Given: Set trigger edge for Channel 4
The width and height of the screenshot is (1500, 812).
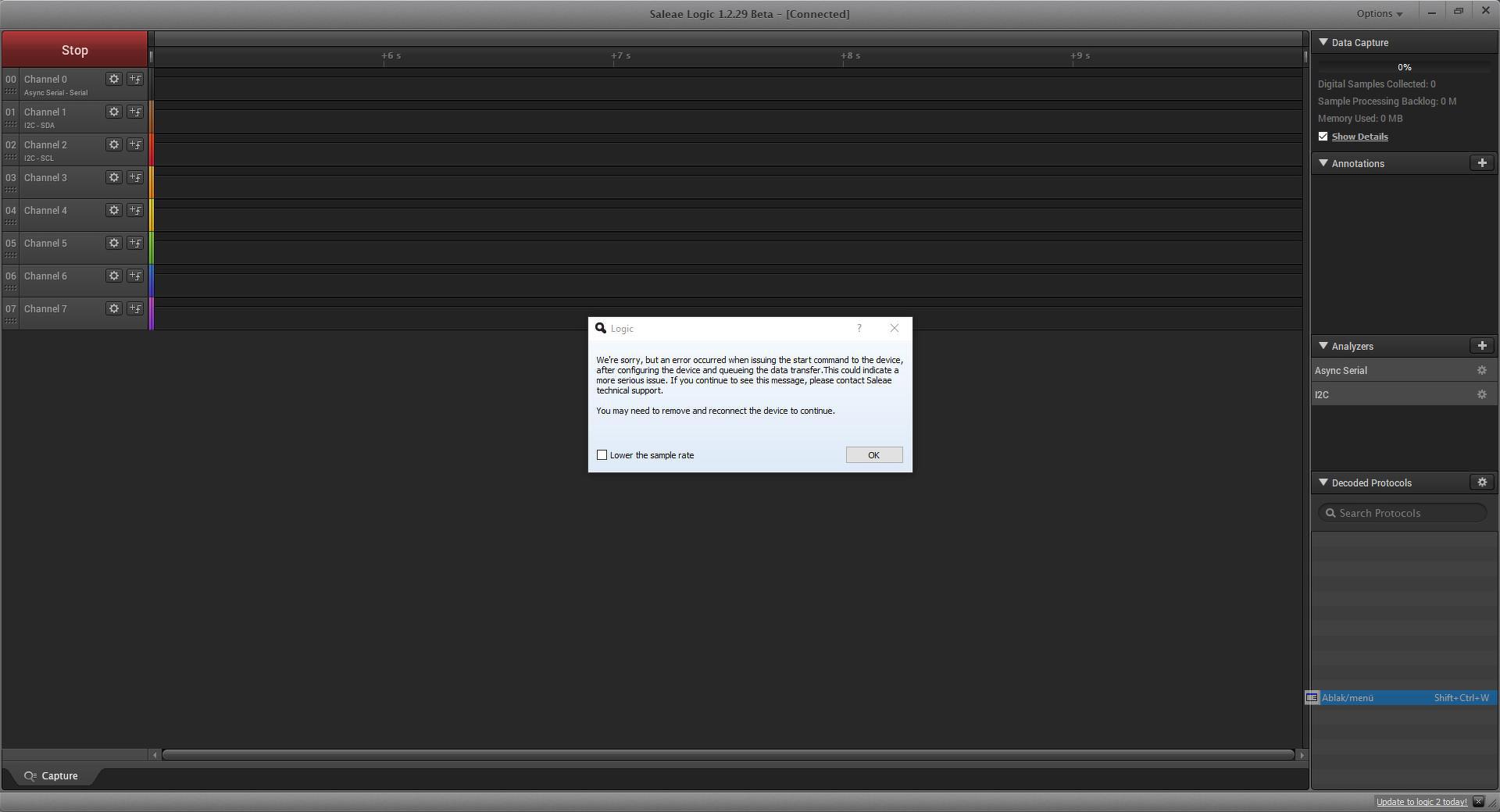Looking at the screenshot, I should [135, 210].
